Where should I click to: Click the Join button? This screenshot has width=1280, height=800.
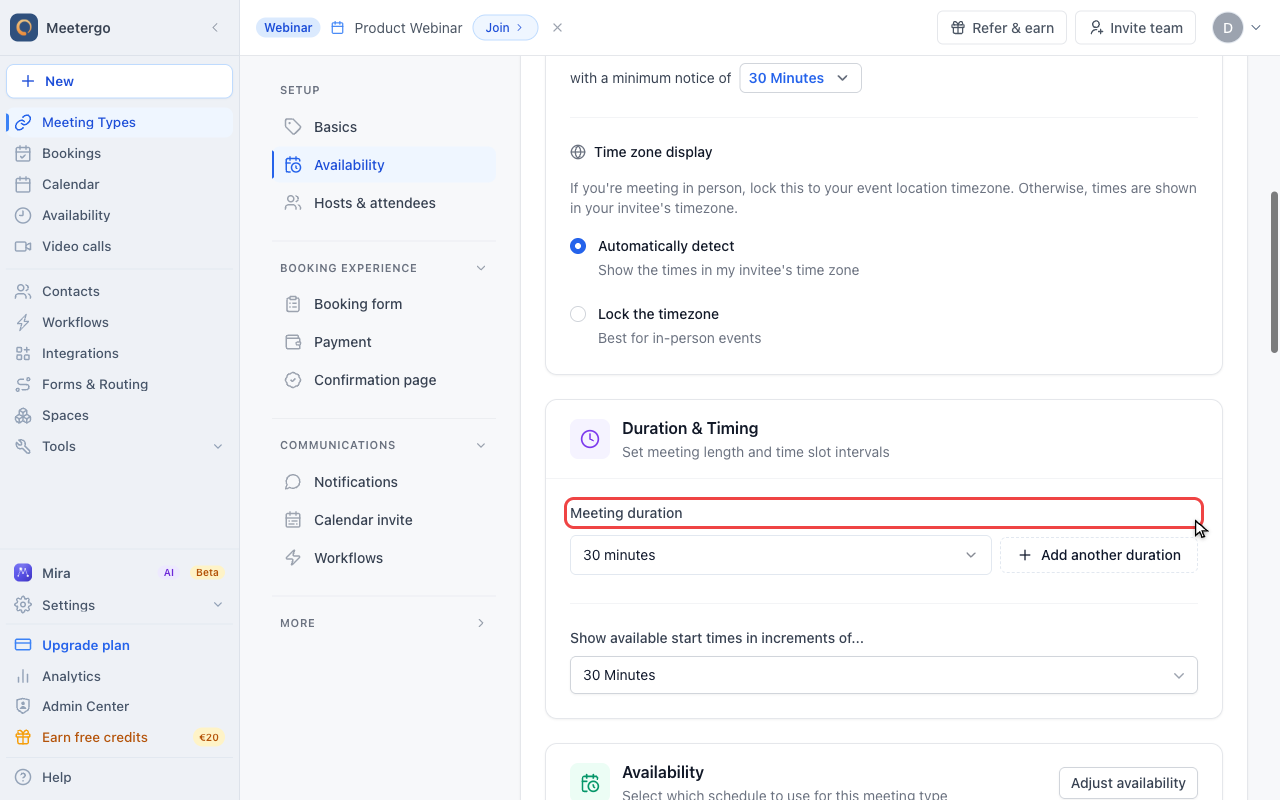click(x=505, y=28)
